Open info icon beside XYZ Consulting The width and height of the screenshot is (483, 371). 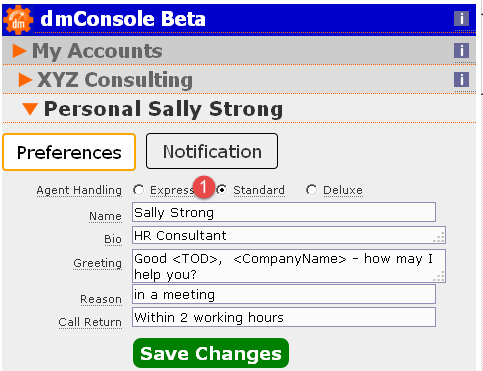(x=461, y=80)
